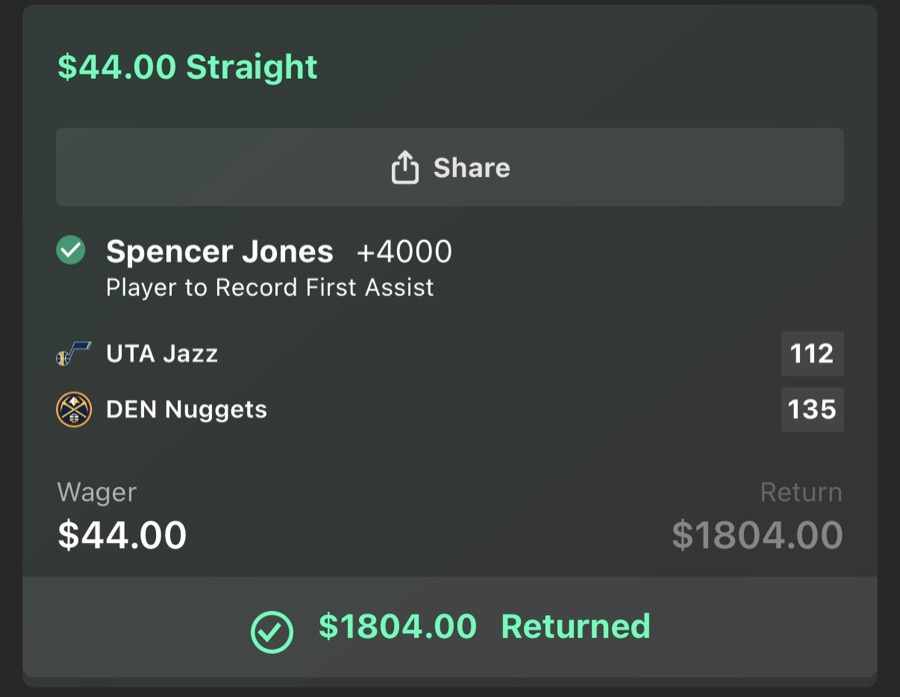Click the circled checkmark in the Returned banner
The image size is (900, 697).
[271, 627]
